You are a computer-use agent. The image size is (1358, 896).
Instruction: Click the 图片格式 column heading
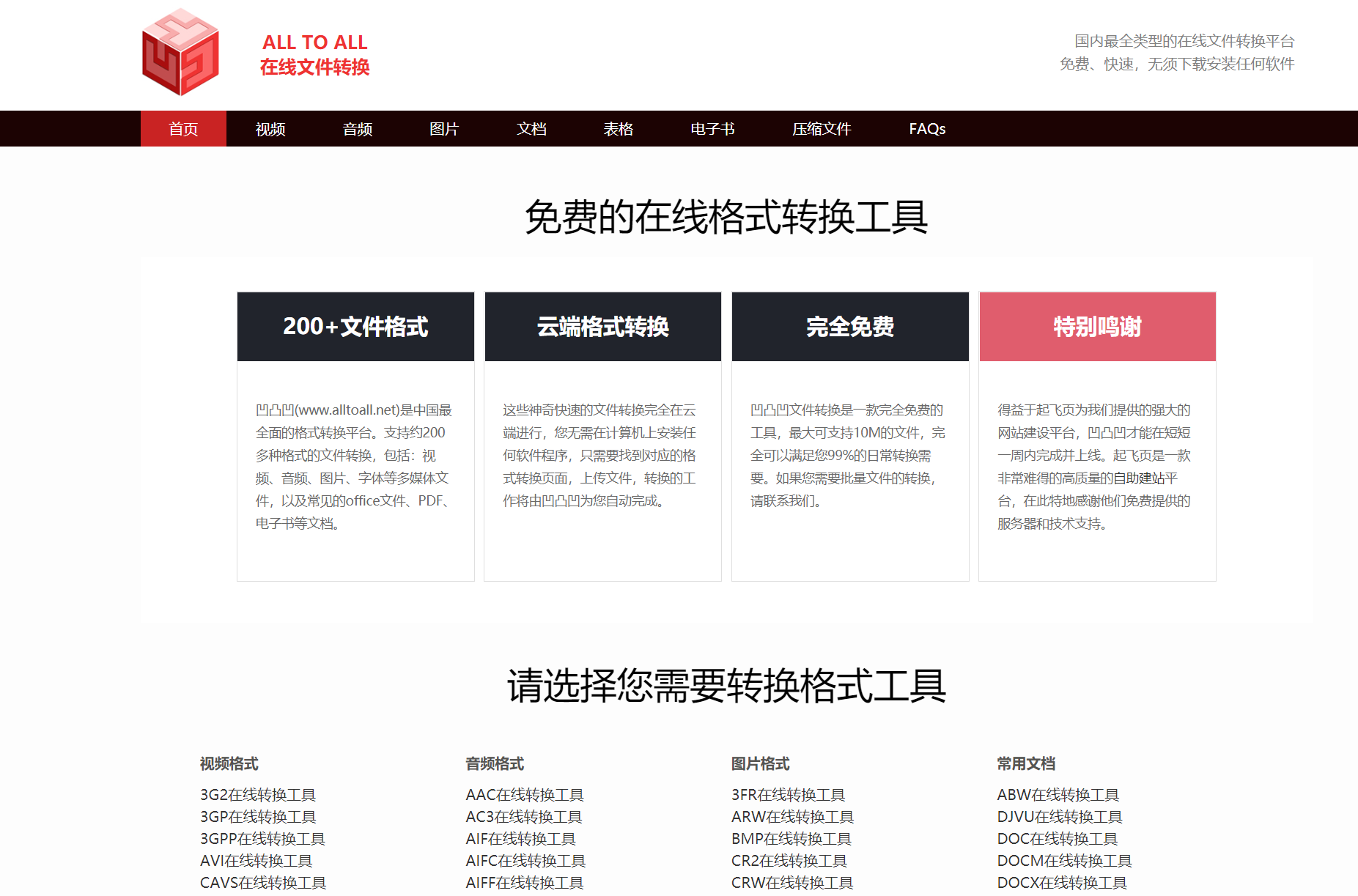tap(760, 763)
